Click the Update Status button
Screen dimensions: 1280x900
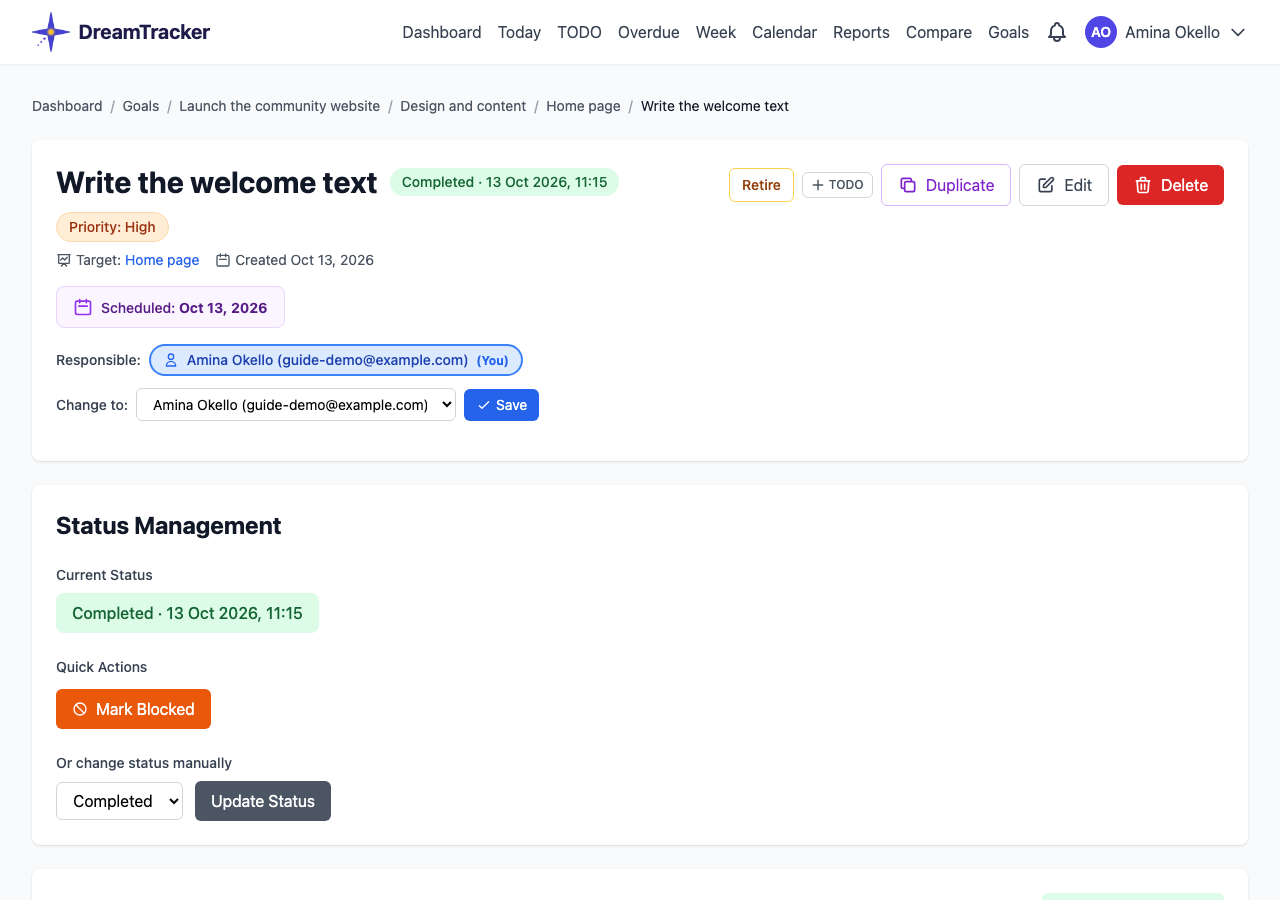point(263,801)
